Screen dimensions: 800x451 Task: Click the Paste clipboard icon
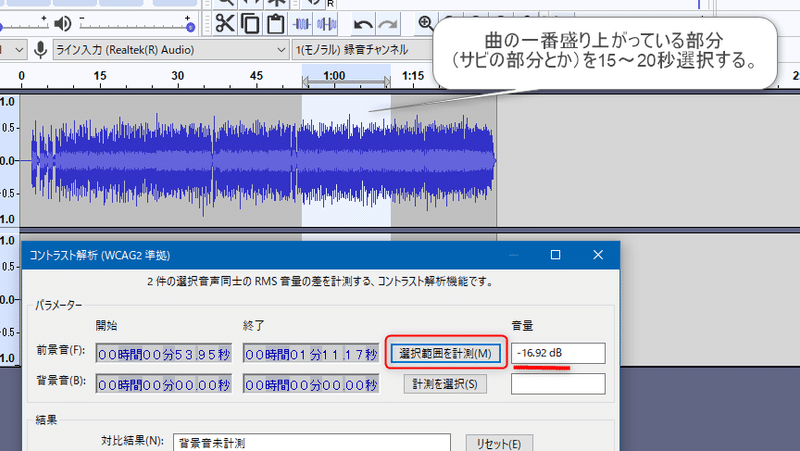276,23
